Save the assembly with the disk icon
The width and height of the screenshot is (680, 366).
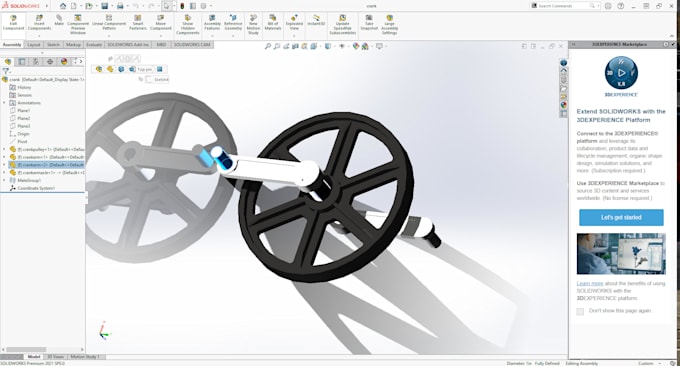(x=105, y=6)
